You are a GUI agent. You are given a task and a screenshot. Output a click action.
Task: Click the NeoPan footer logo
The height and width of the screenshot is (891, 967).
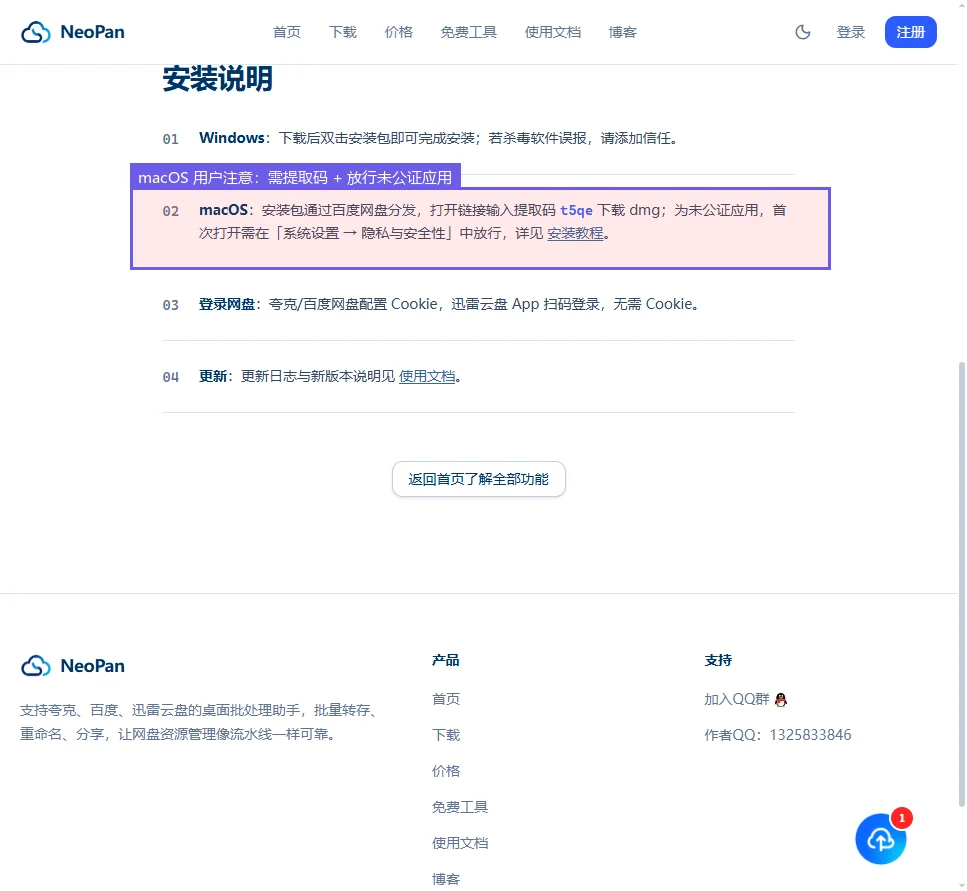pos(73,666)
